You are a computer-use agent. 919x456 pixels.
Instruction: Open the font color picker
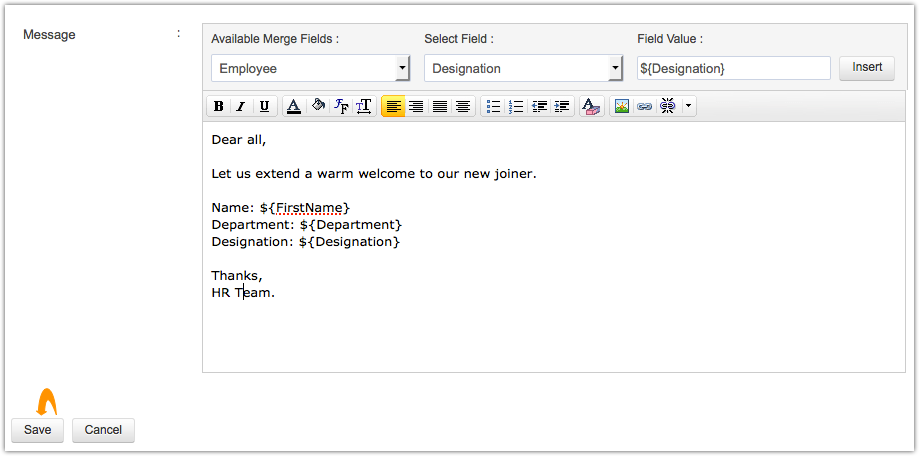[x=294, y=106]
